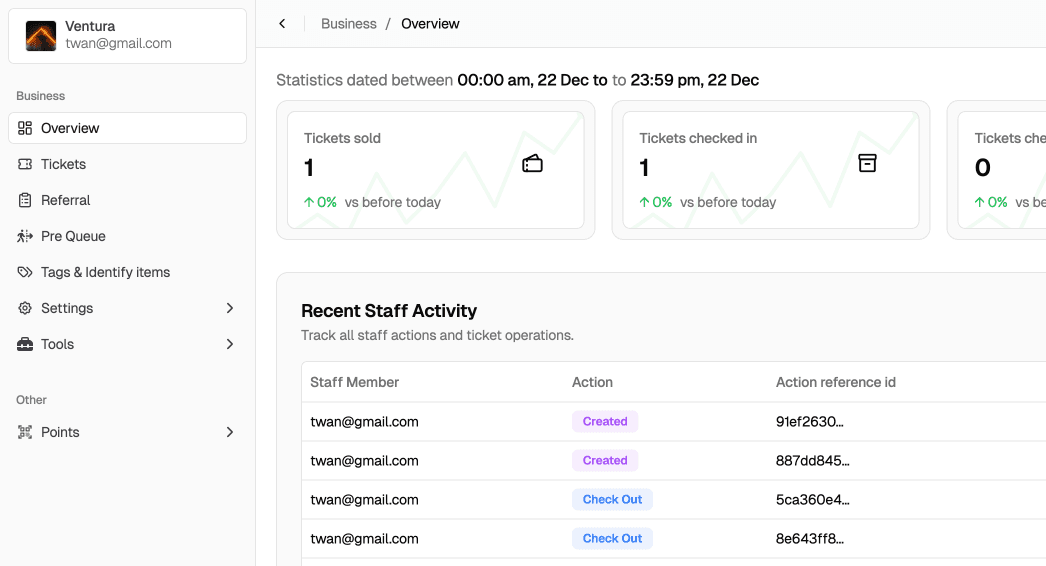Viewport: 1046px width, 566px height.
Task: Click the Points scan icon
Action: tap(25, 433)
